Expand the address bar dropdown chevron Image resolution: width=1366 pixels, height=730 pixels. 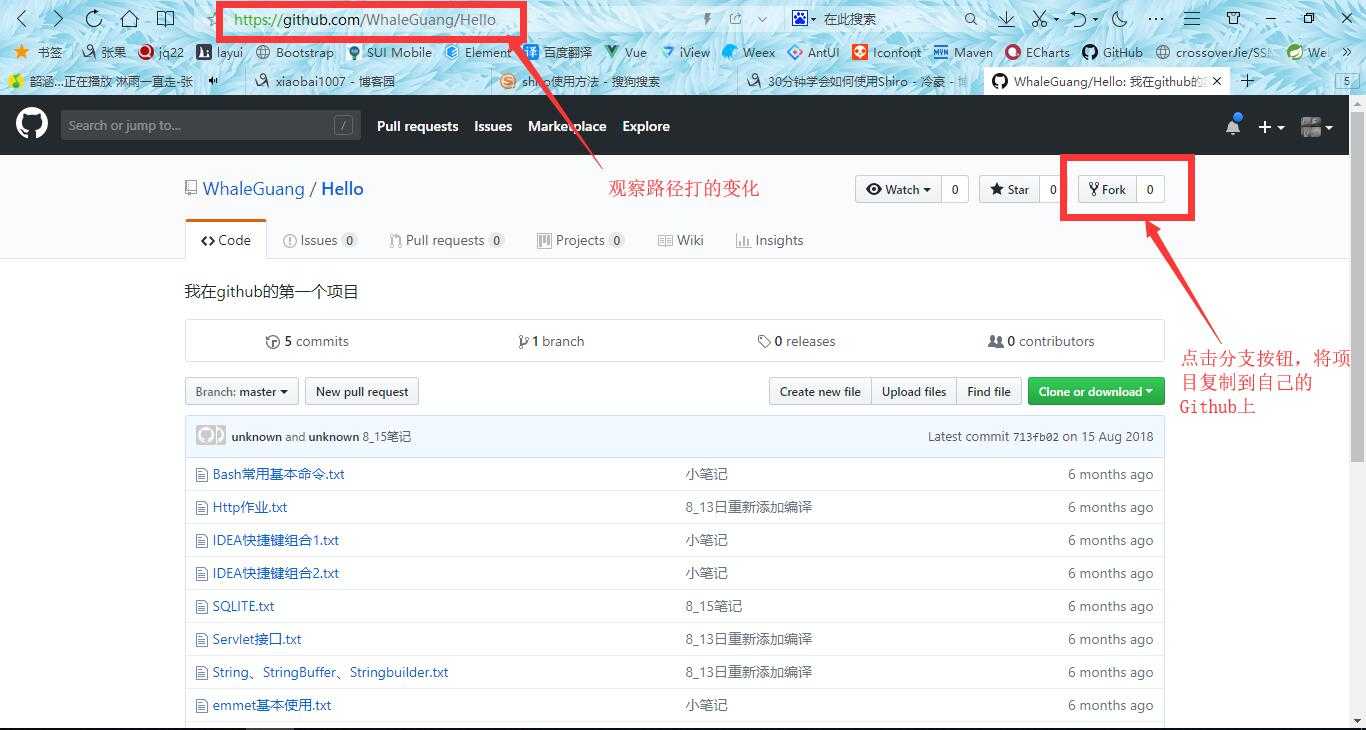[x=762, y=19]
